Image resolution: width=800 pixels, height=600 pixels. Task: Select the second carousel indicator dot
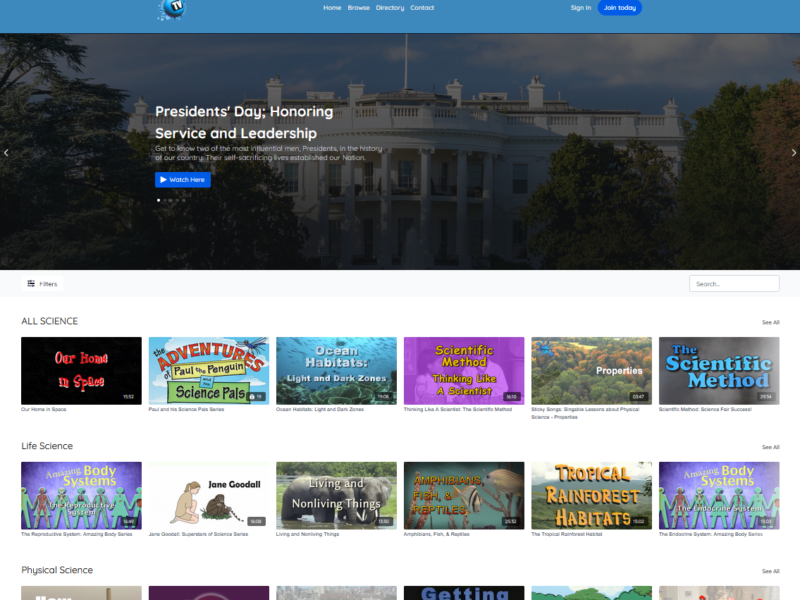165,200
